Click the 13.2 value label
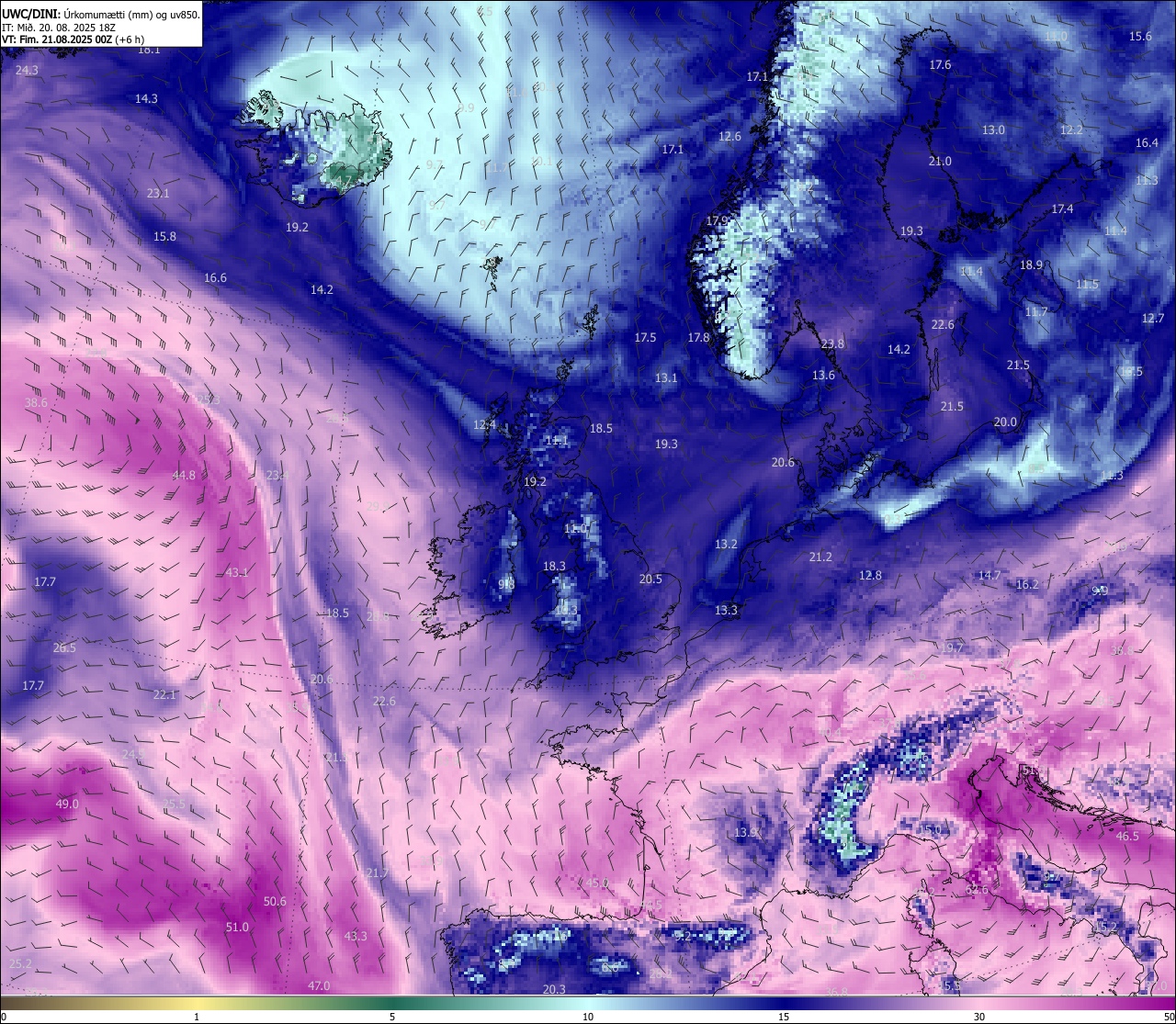Viewport: 1176px width, 1024px height. click(726, 544)
